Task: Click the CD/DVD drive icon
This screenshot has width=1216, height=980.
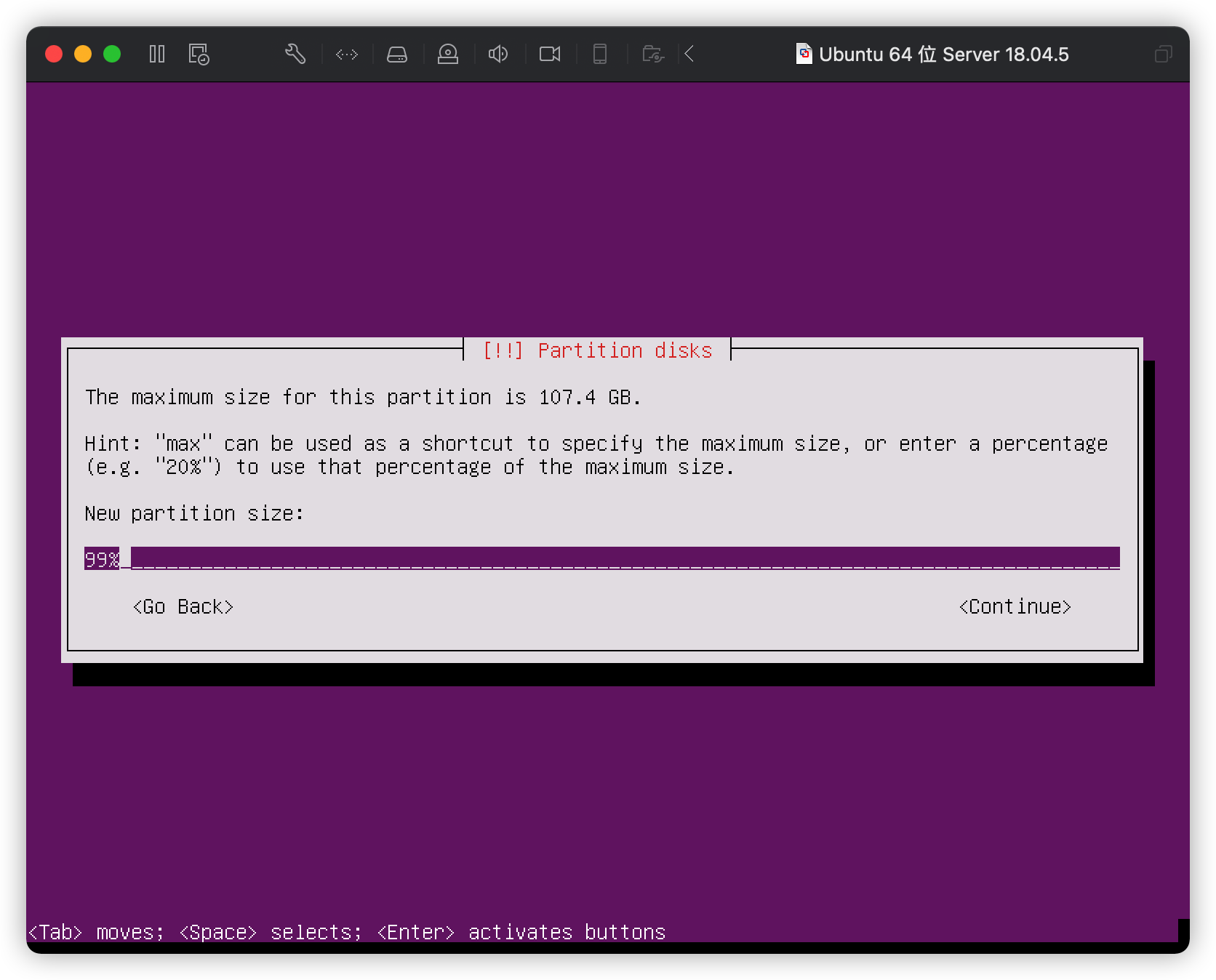Action: [x=448, y=54]
